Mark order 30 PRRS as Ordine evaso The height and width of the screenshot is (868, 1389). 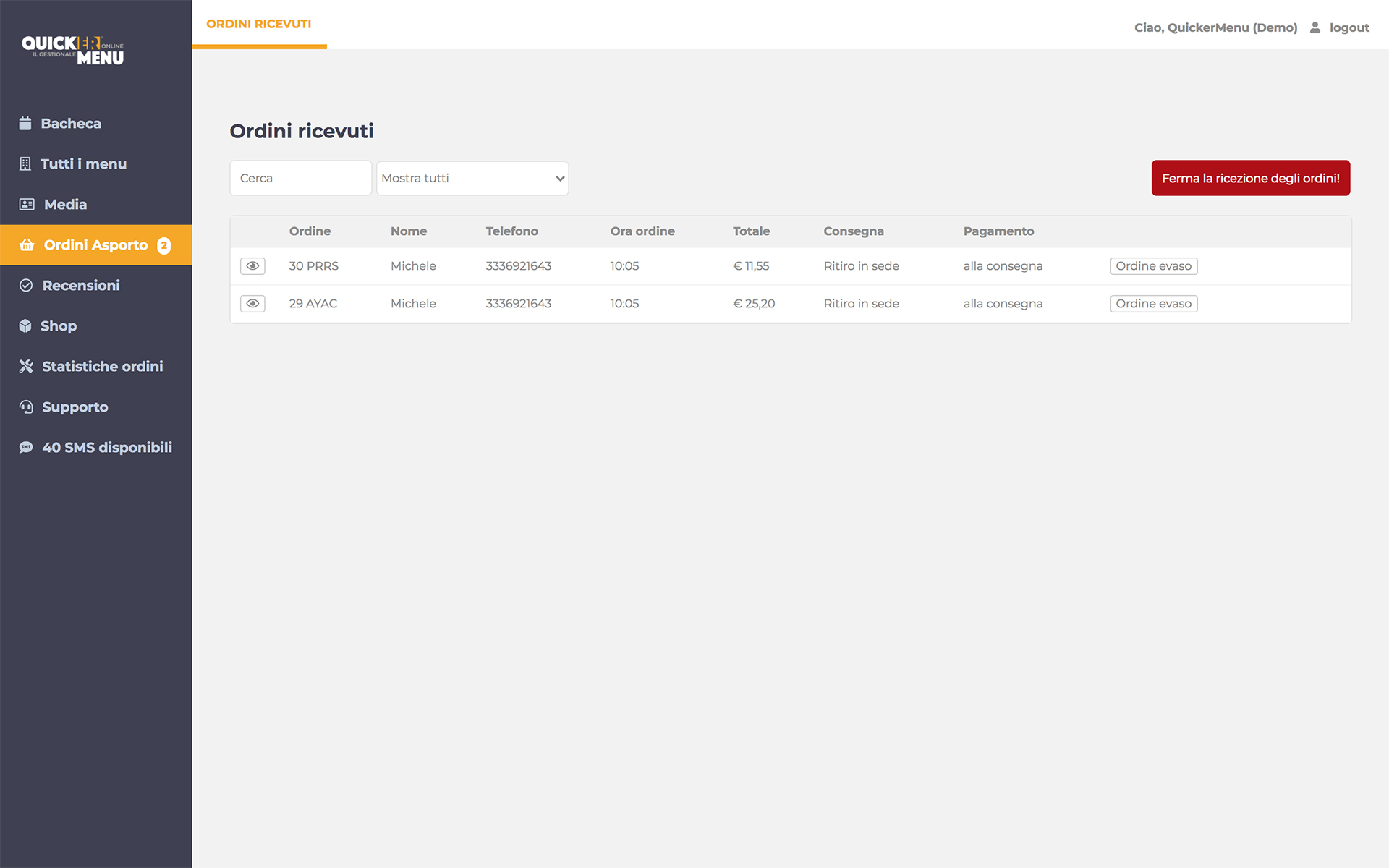(x=1154, y=266)
